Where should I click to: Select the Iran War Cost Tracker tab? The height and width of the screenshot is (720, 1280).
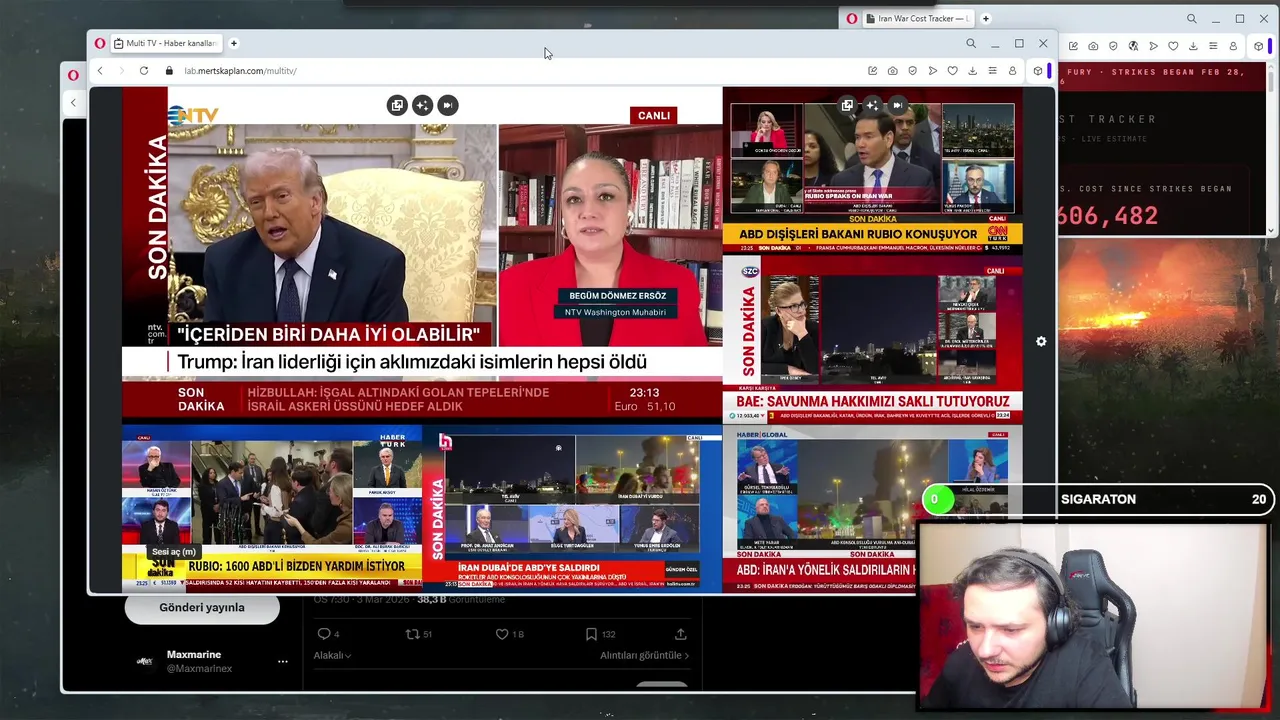pyautogui.click(x=918, y=18)
